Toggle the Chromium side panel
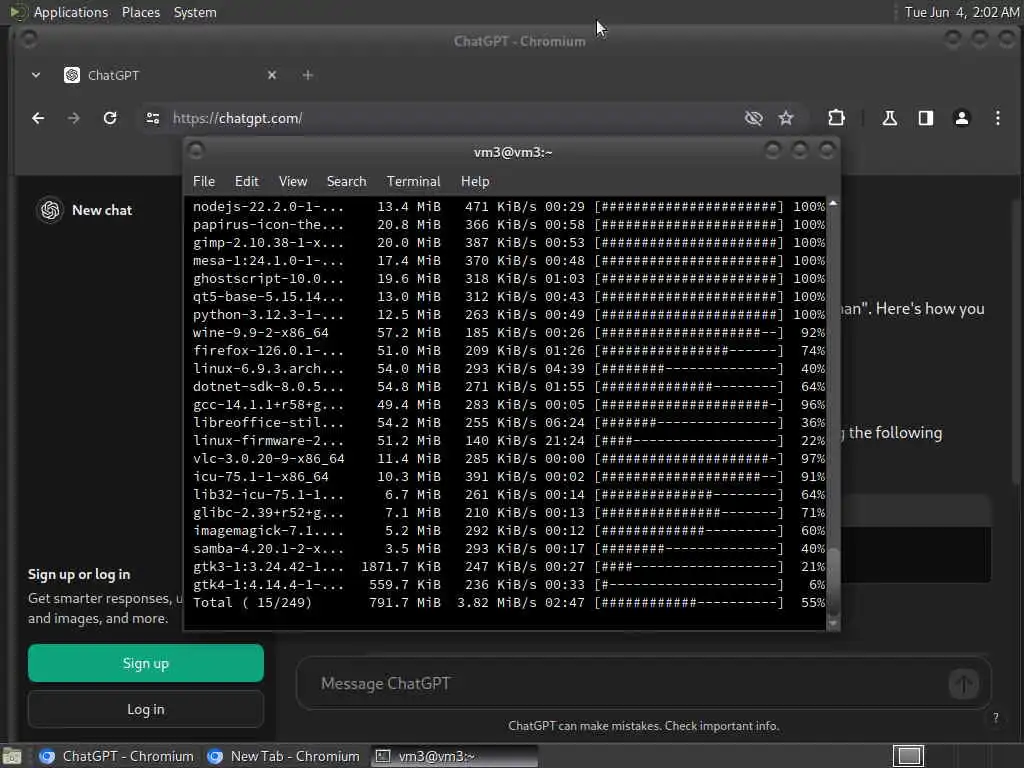 coord(925,118)
